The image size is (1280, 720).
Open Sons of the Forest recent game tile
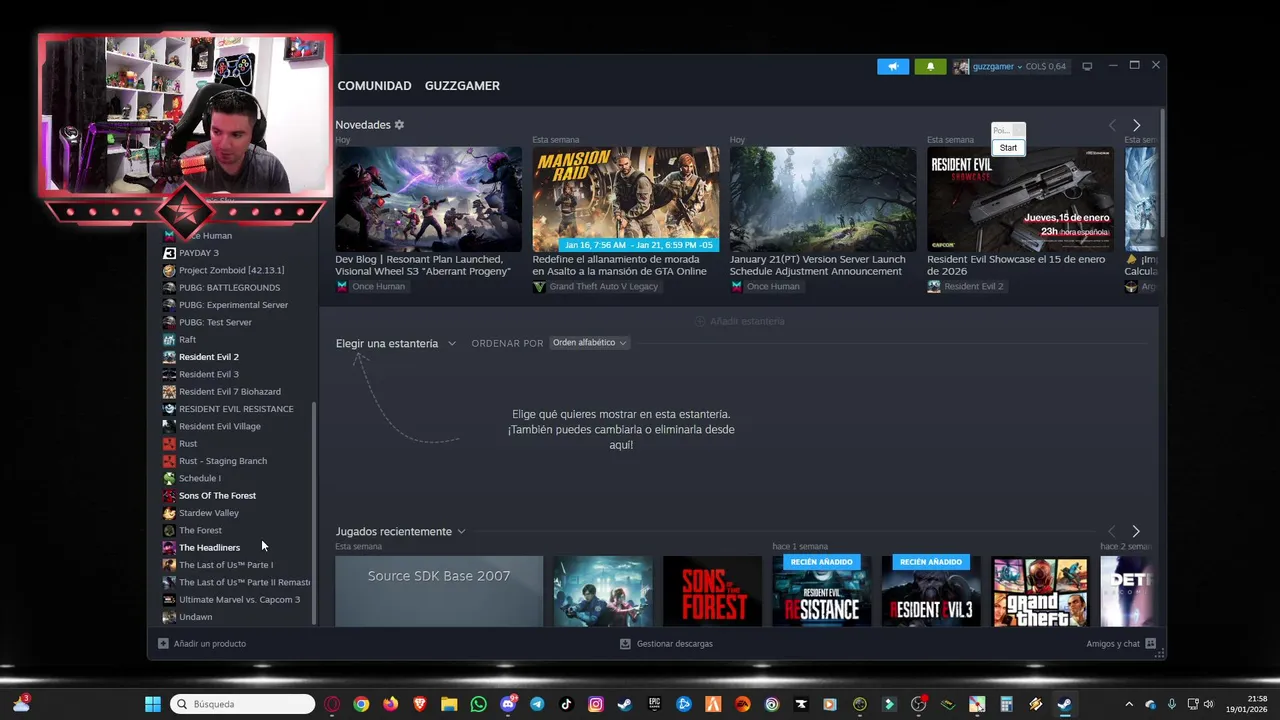tap(712, 591)
